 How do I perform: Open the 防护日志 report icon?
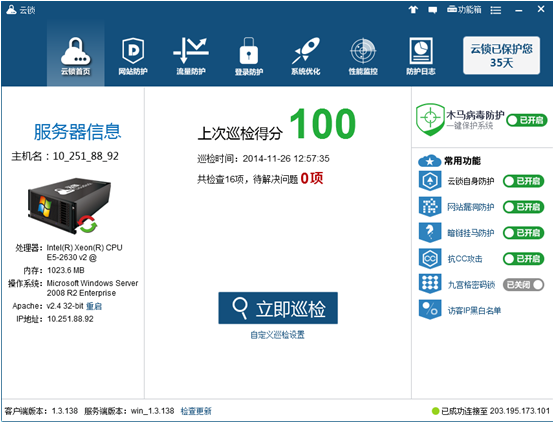[x=420, y=51]
